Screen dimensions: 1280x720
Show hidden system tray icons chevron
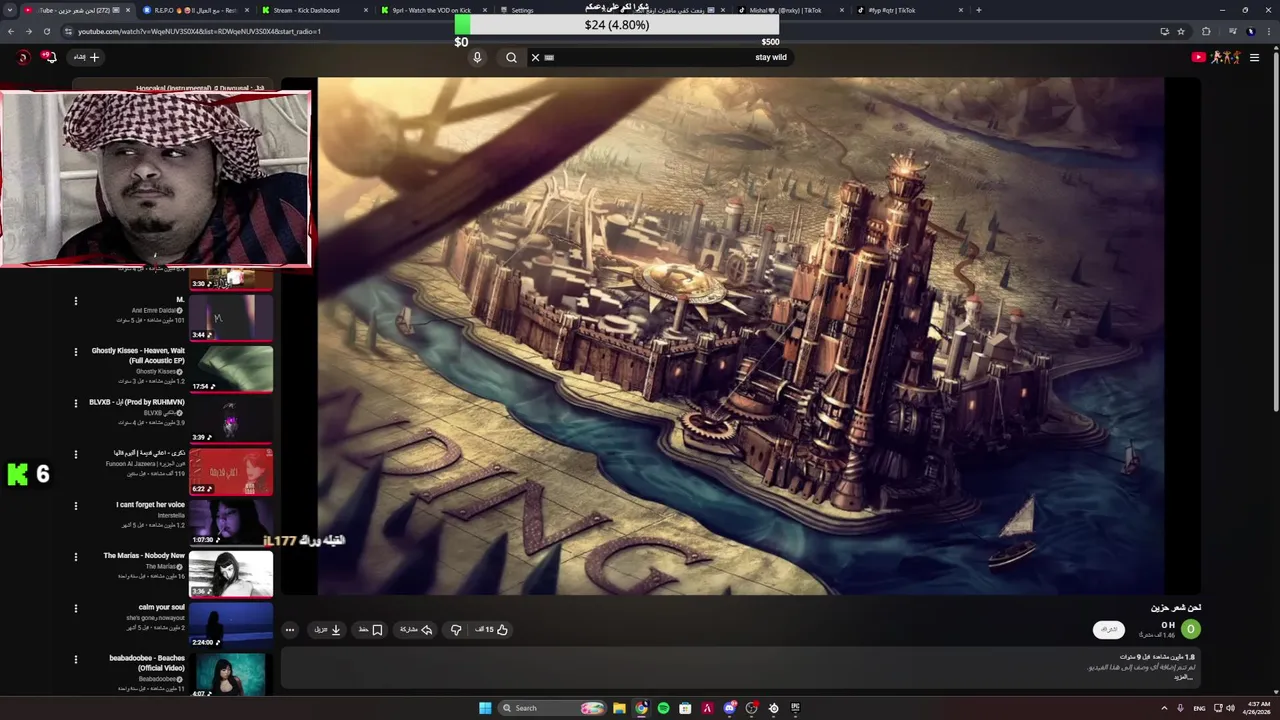(x=1164, y=708)
